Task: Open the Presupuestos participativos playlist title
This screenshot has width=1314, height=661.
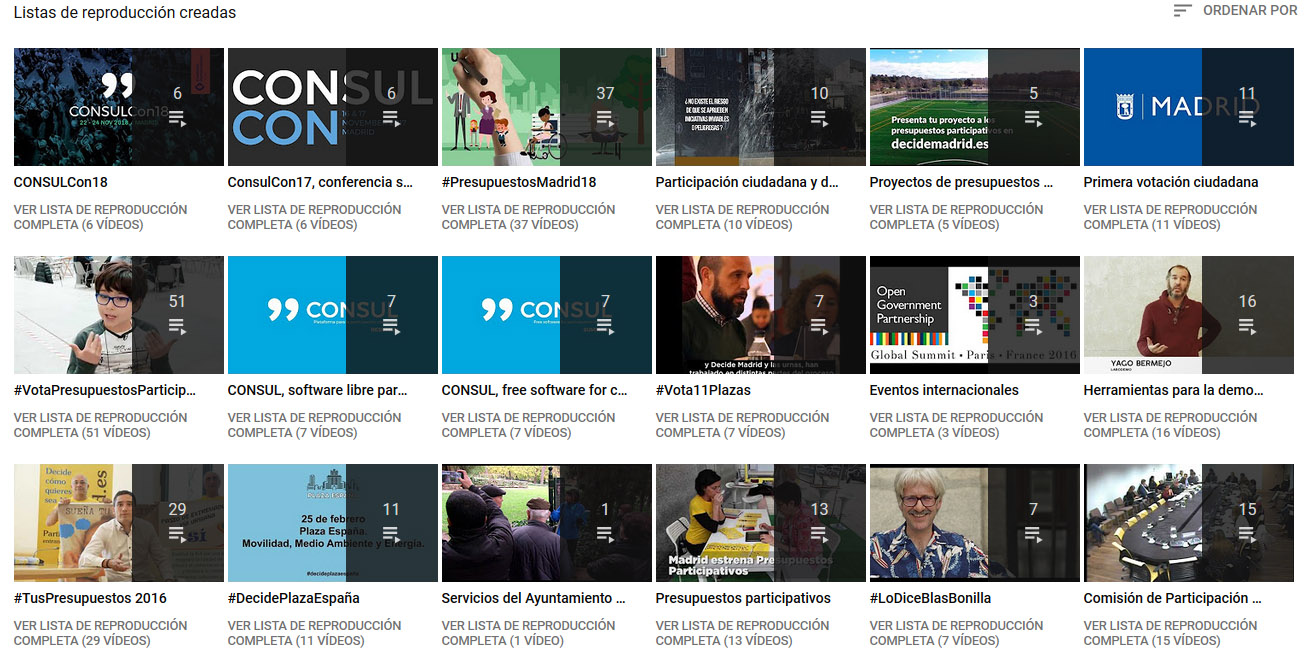Action: pos(743,598)
